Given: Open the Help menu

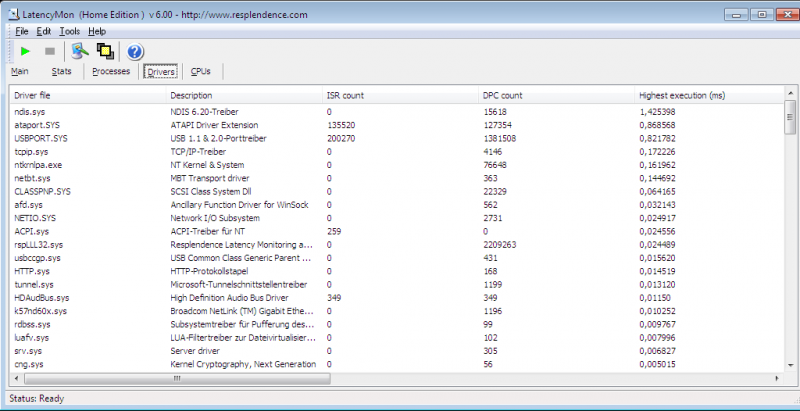Looking at the screenshot, I should 97,32.
